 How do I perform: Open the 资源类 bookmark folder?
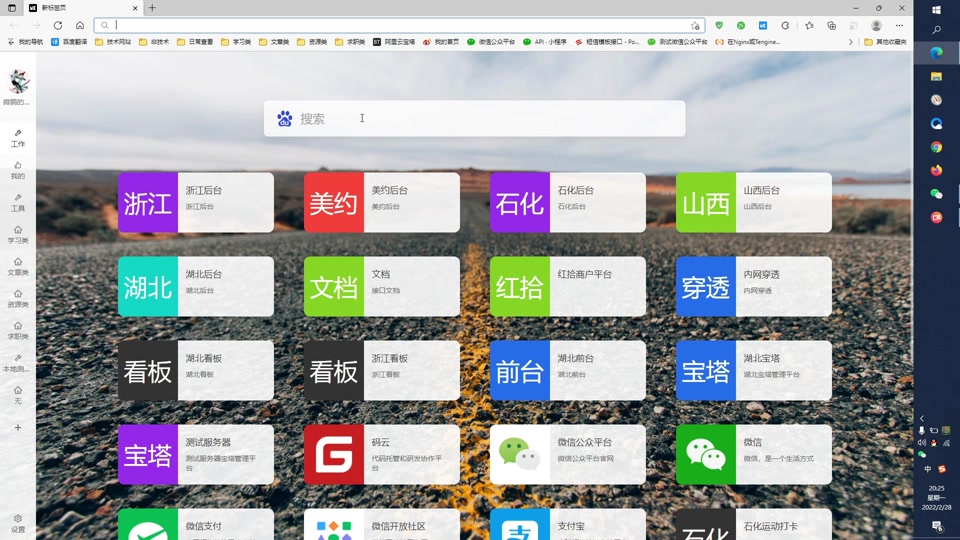pyautogui.click(x=312, y=42)
